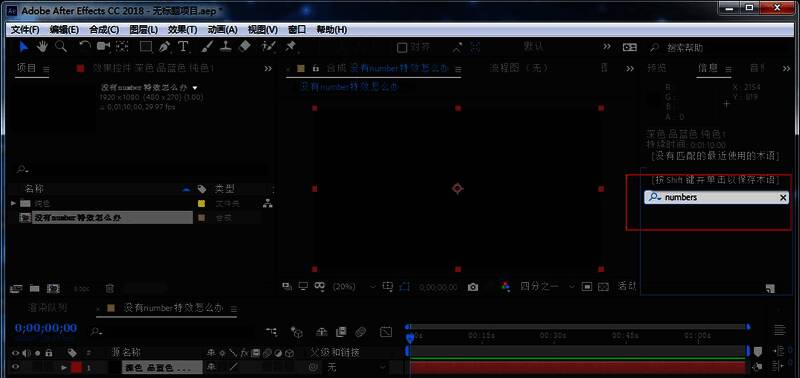Switch to the 预览 panel tab

pos(657,68)
